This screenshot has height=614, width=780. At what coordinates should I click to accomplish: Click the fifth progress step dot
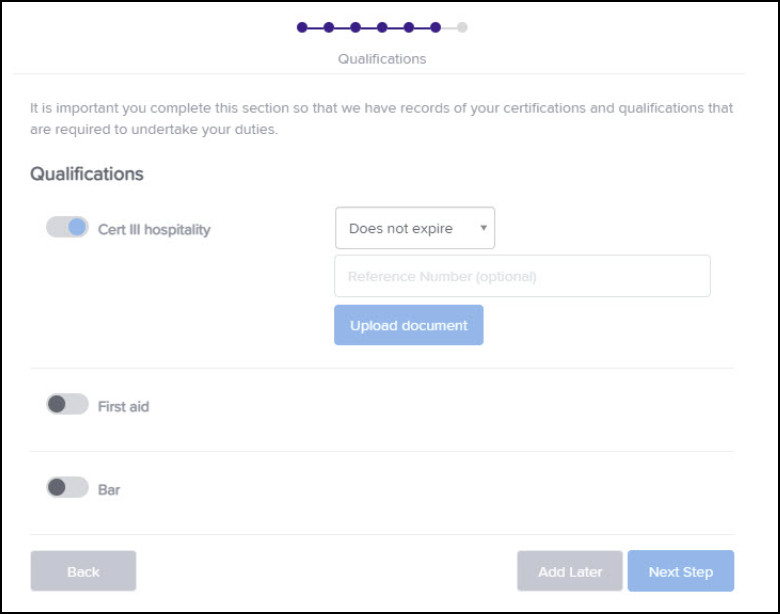tap(409, 27)
